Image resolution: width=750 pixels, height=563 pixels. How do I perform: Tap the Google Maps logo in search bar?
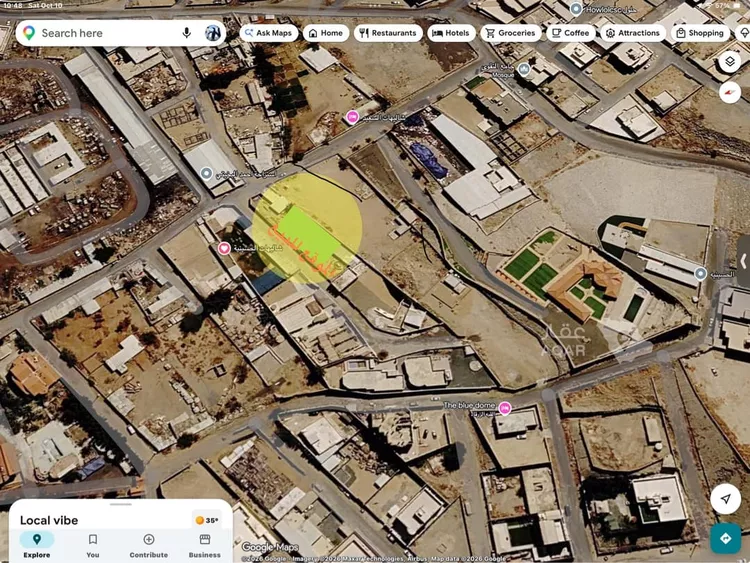point(29,33)
